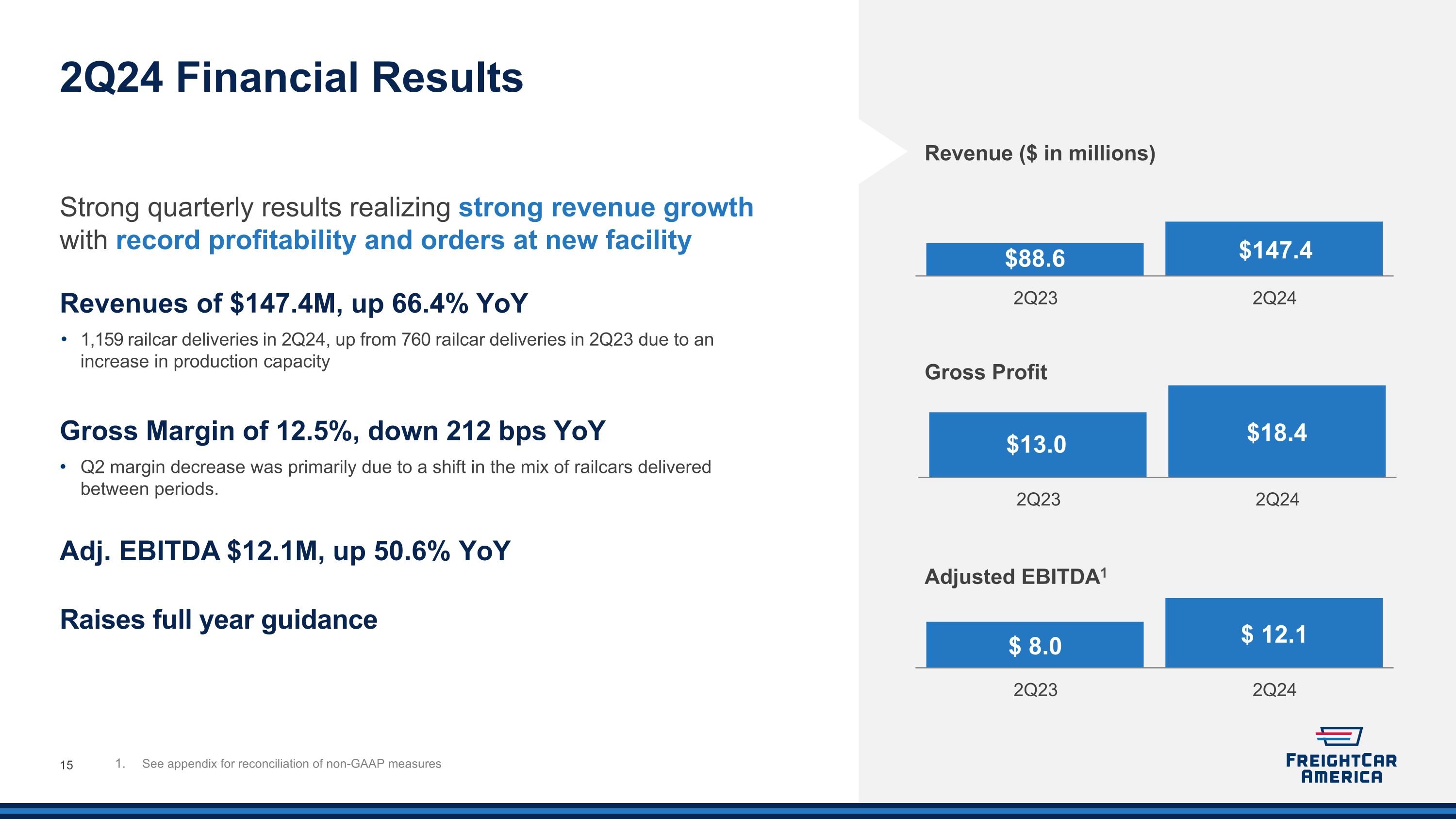Click the Q2 margin decrease bullet text
This screenshot has width=1456, height=819.
[396, 478]
